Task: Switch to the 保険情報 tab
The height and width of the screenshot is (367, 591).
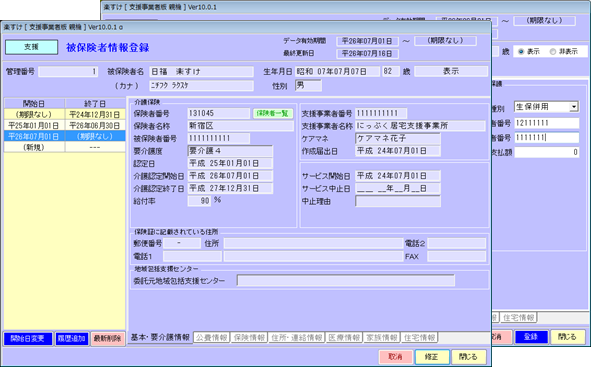Action: 249,338
